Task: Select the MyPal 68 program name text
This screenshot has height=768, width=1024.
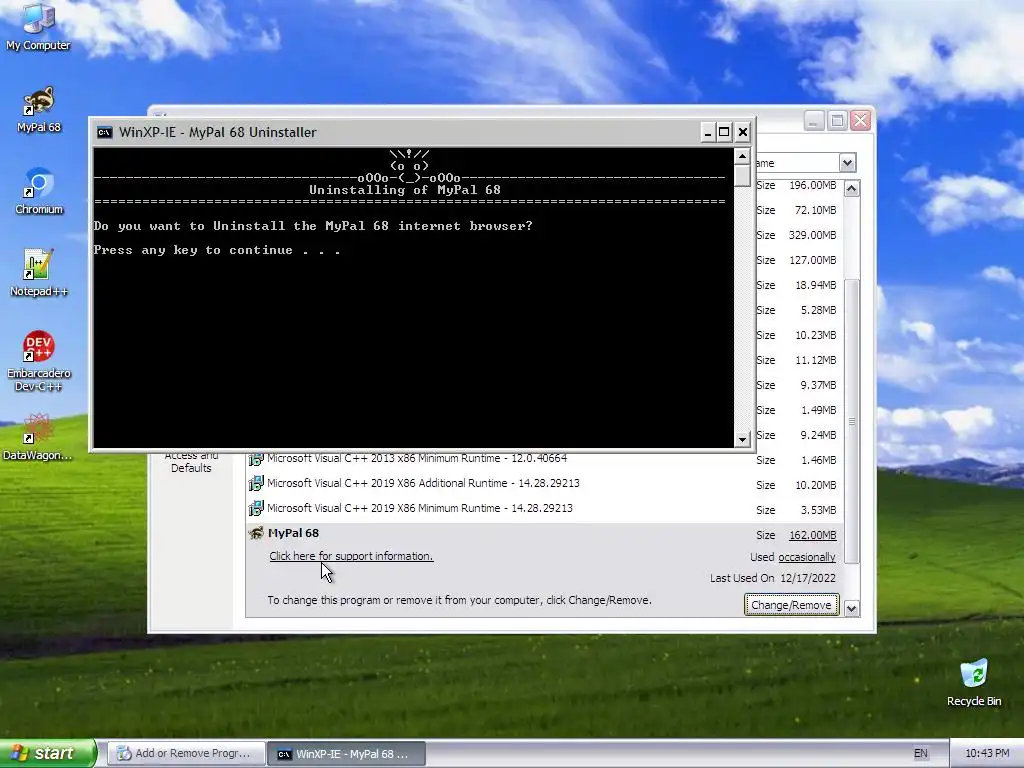Action: tap(293, 533)
